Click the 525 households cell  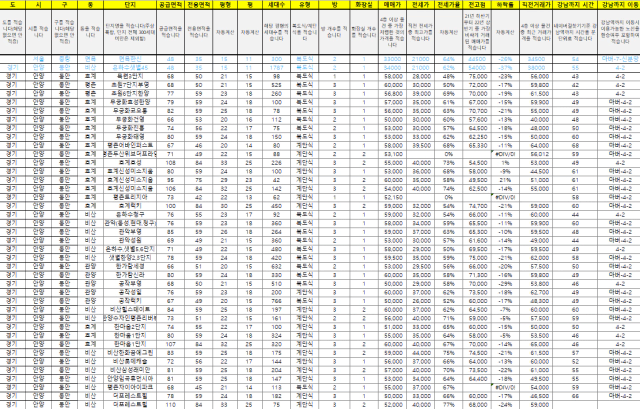(276, 85)
